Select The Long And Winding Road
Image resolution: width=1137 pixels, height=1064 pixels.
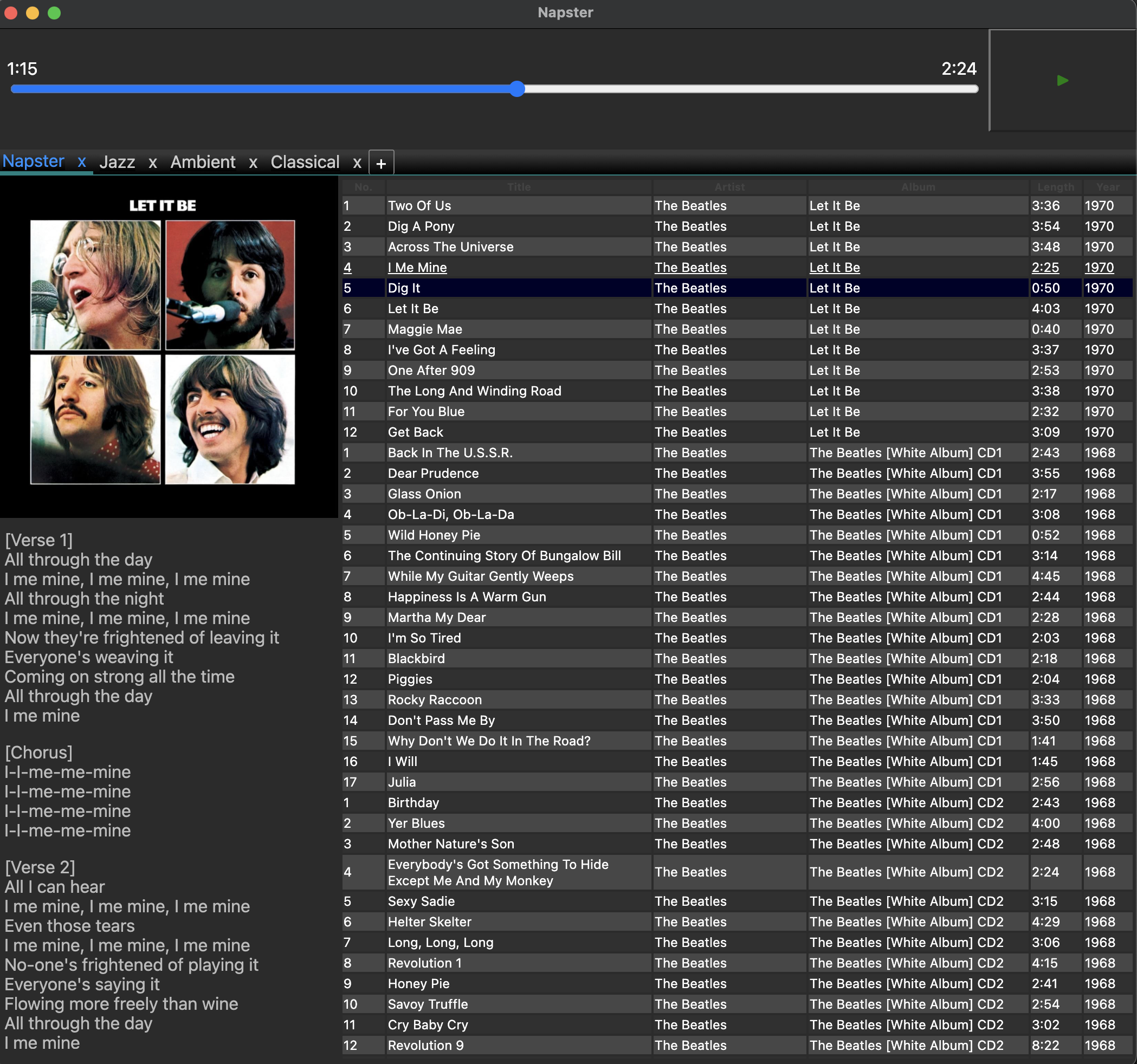[x=737, y=391]
